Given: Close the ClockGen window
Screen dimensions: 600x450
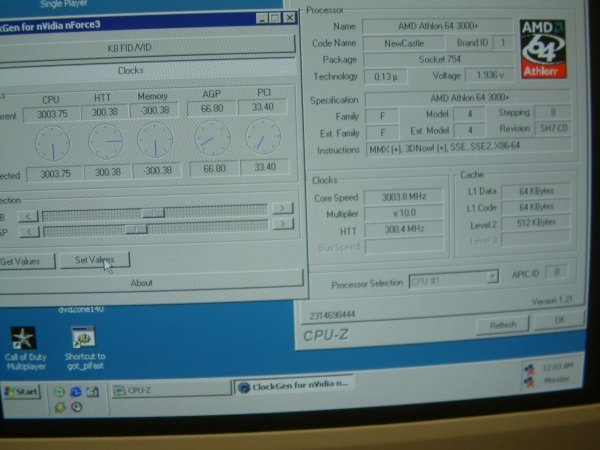Looking at the screenshot, I should 290,17.
